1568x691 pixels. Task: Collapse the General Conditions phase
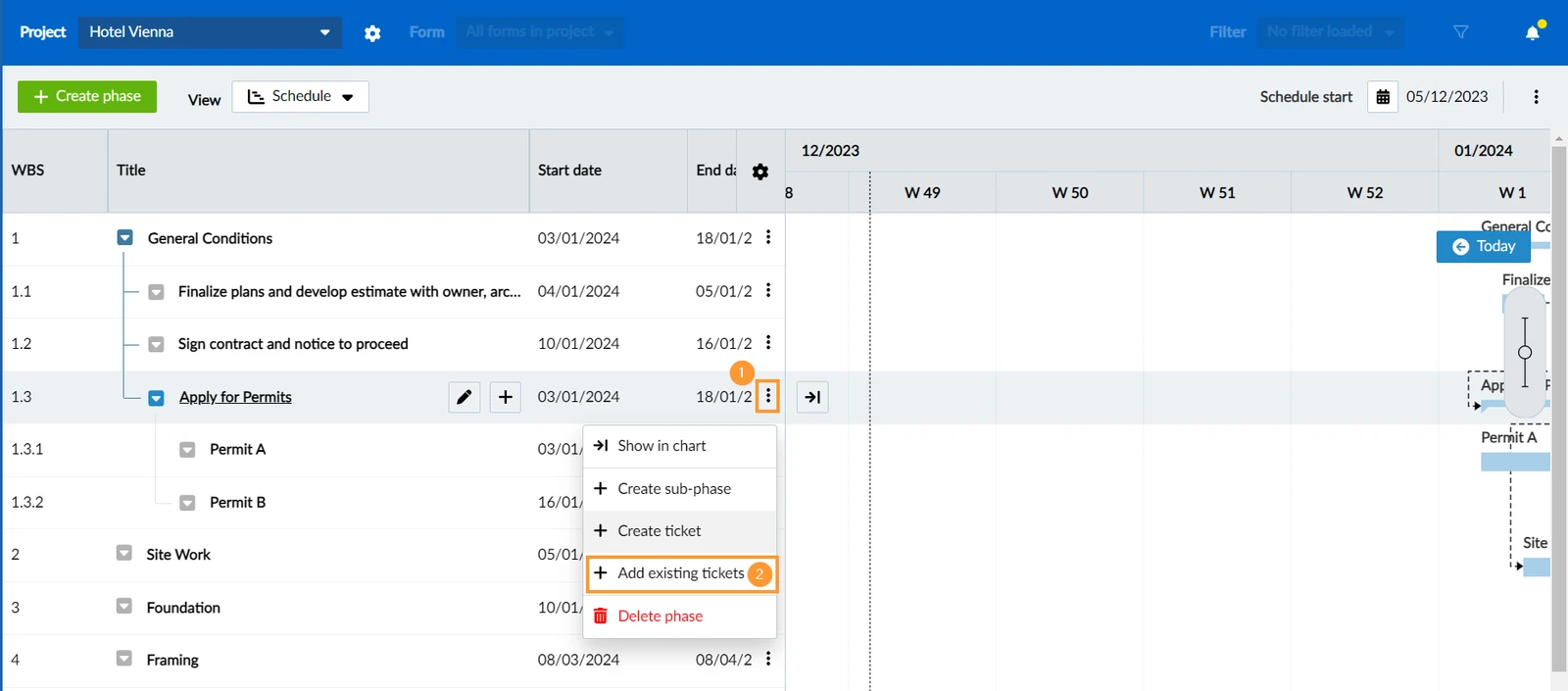[124, 237]
